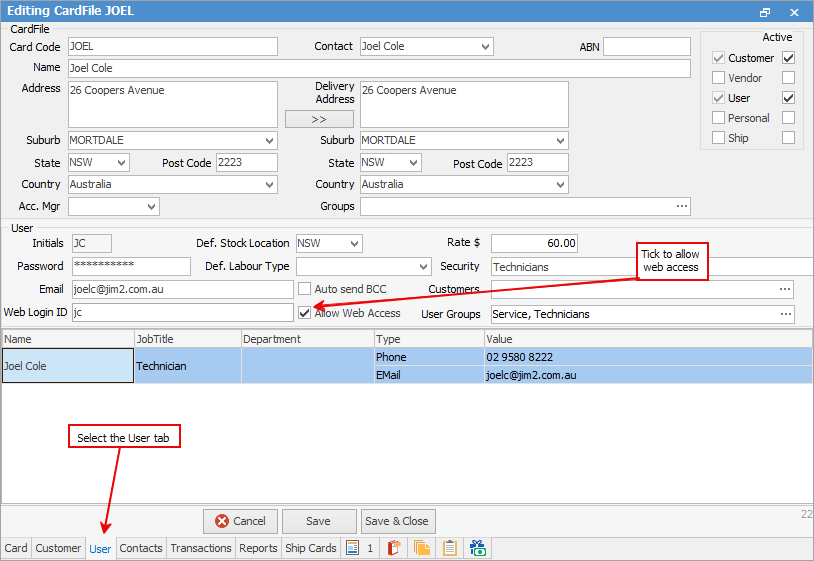This screenshot has width=814, height=561.
Task: Click the Save & Close button
Action: point(397,521)
